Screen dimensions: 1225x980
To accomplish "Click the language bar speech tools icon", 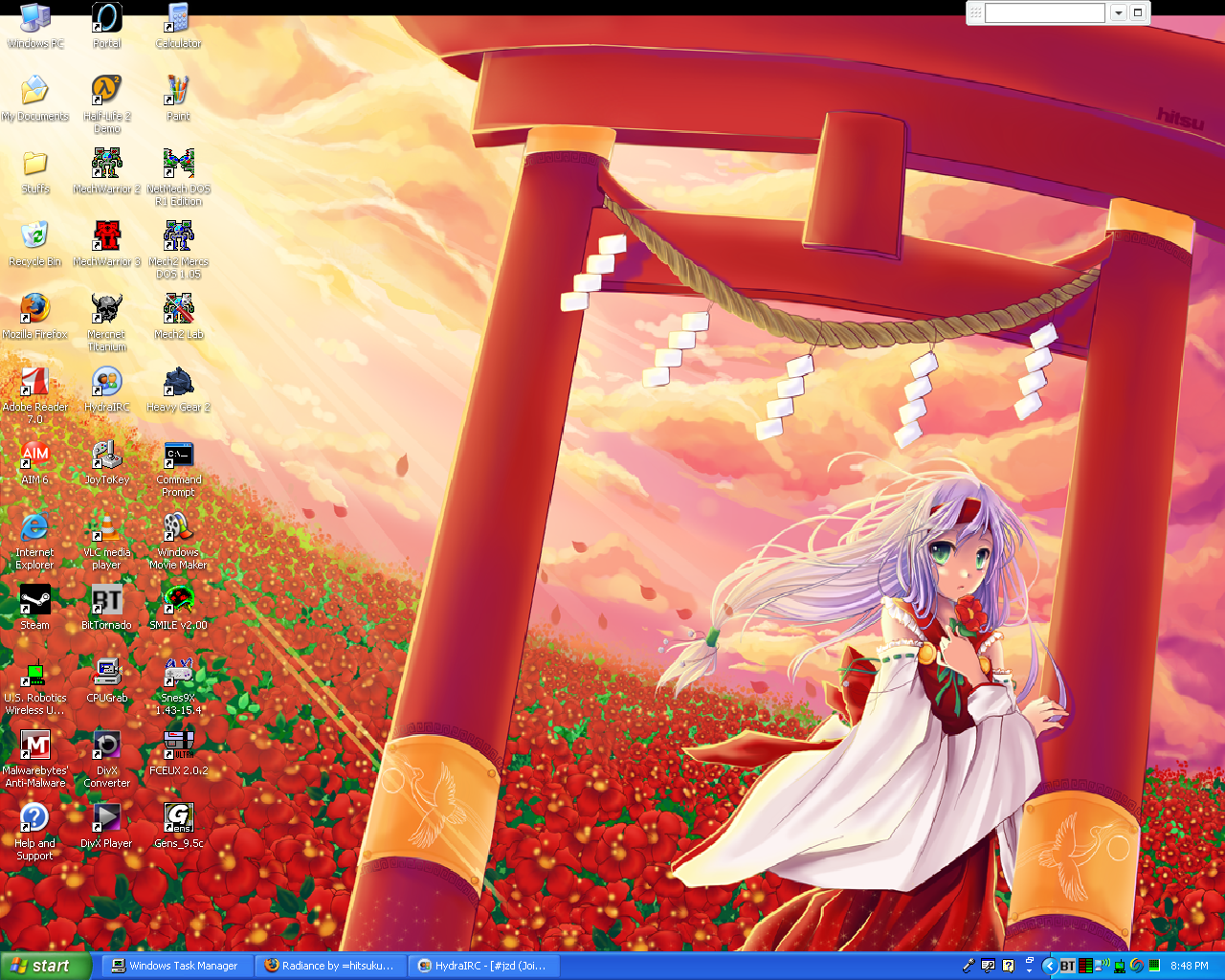I will (989, 966).
